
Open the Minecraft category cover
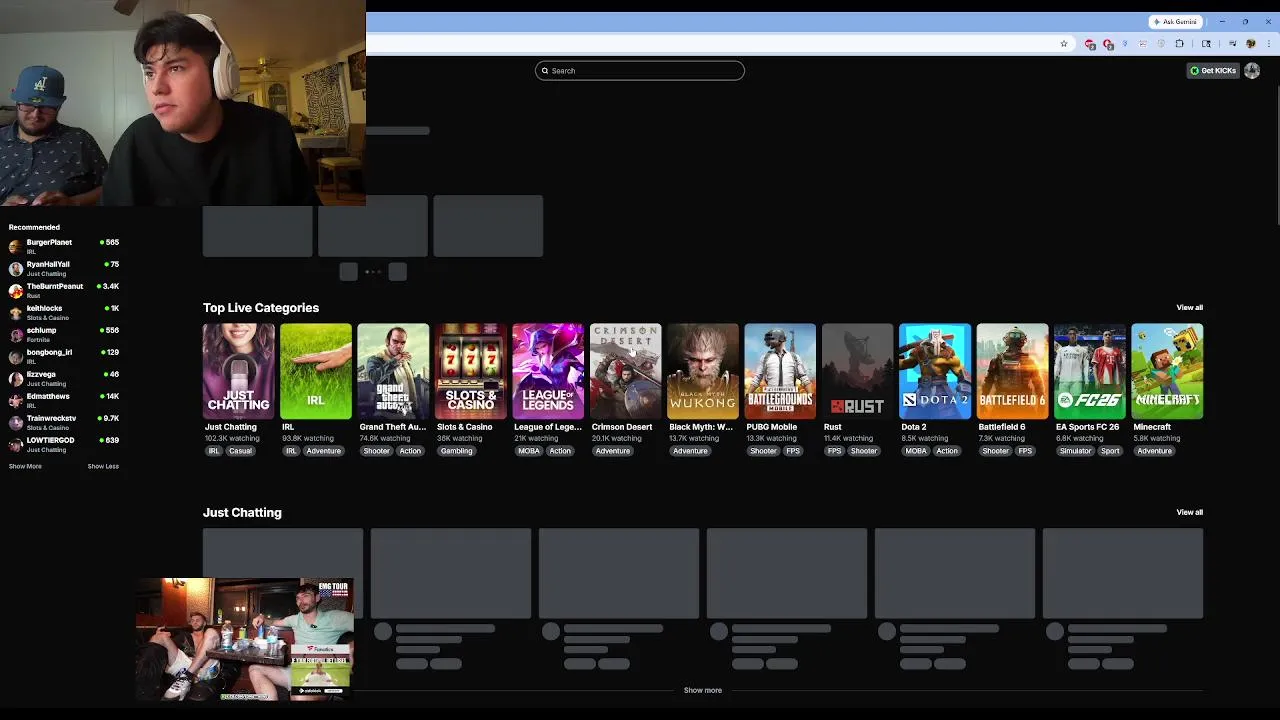click(1167, 371)
